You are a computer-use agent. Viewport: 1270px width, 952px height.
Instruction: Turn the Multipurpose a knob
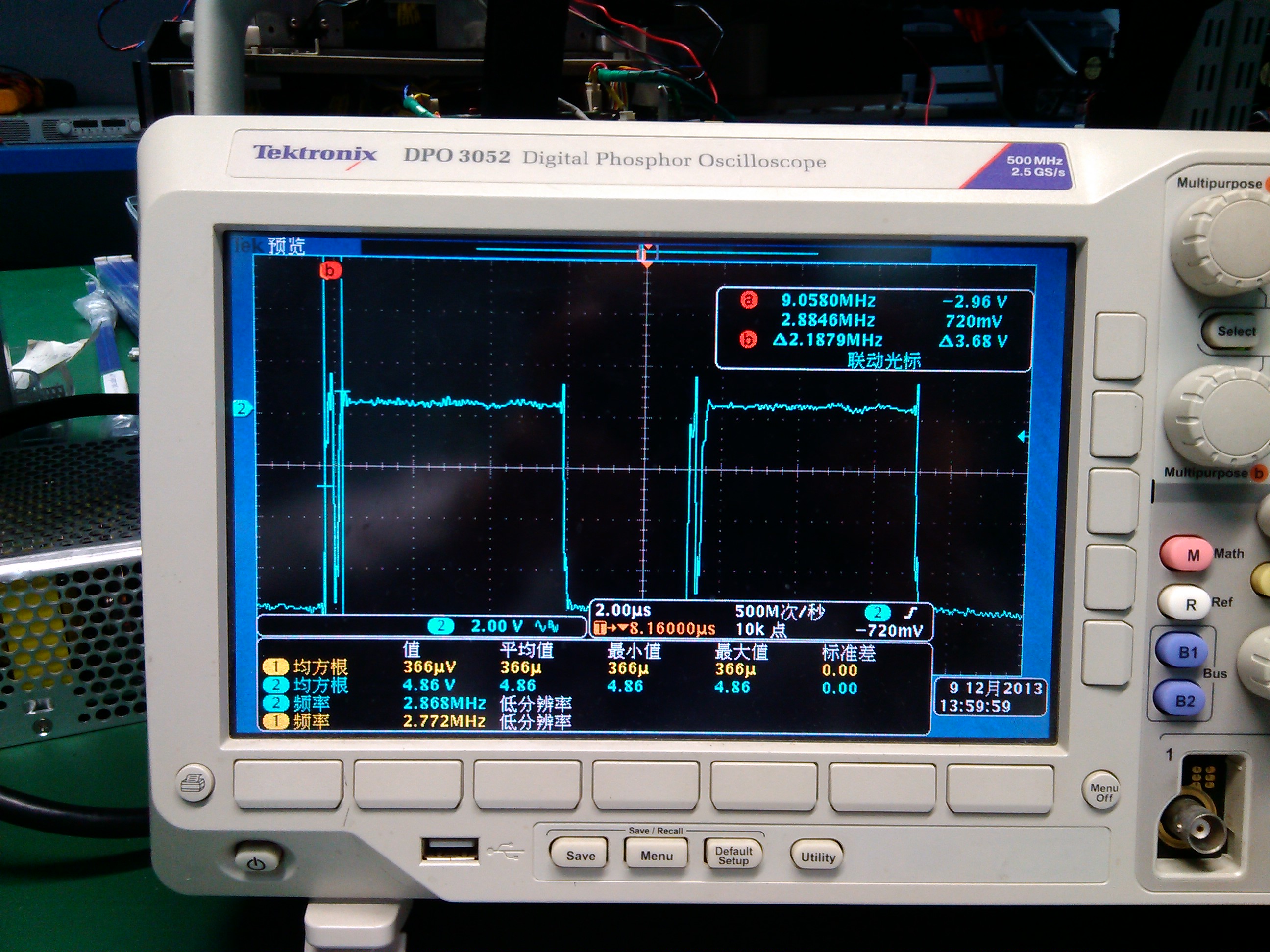(x=1226, y=244)
